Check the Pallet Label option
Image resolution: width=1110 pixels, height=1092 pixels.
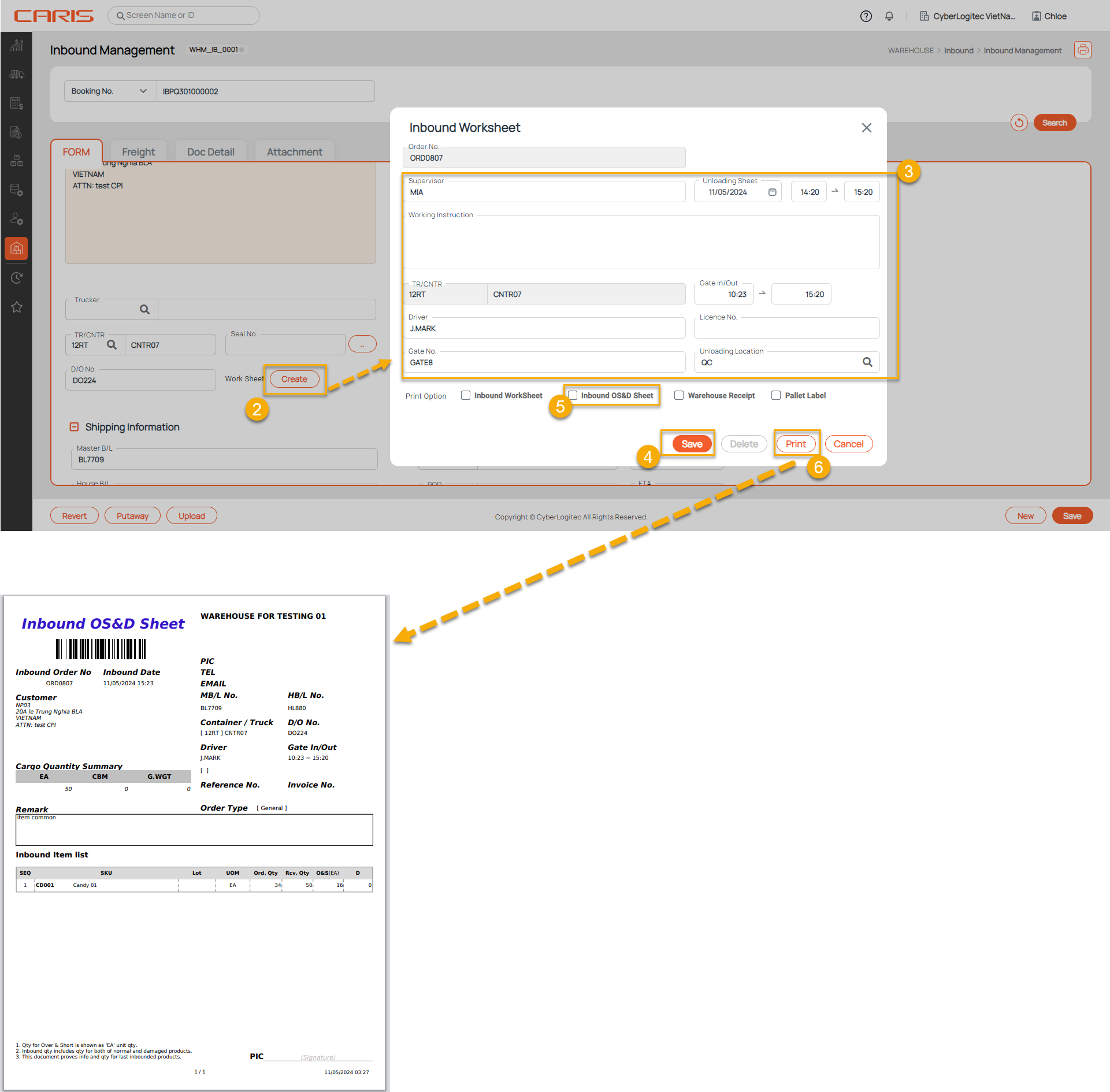(x=776, y=395)
